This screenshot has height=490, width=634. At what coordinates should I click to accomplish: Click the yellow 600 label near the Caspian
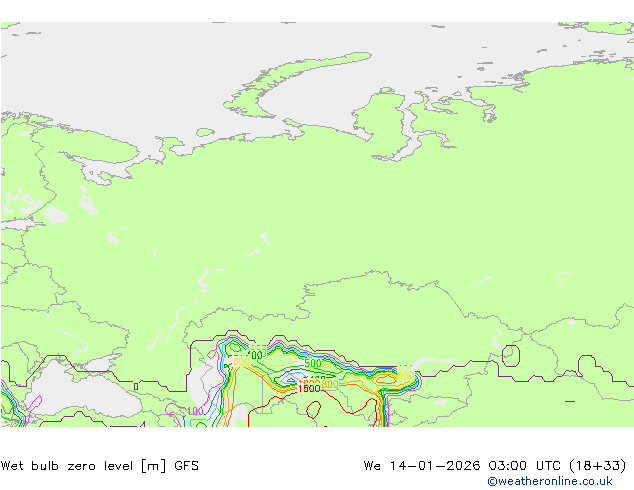point(241,361)
